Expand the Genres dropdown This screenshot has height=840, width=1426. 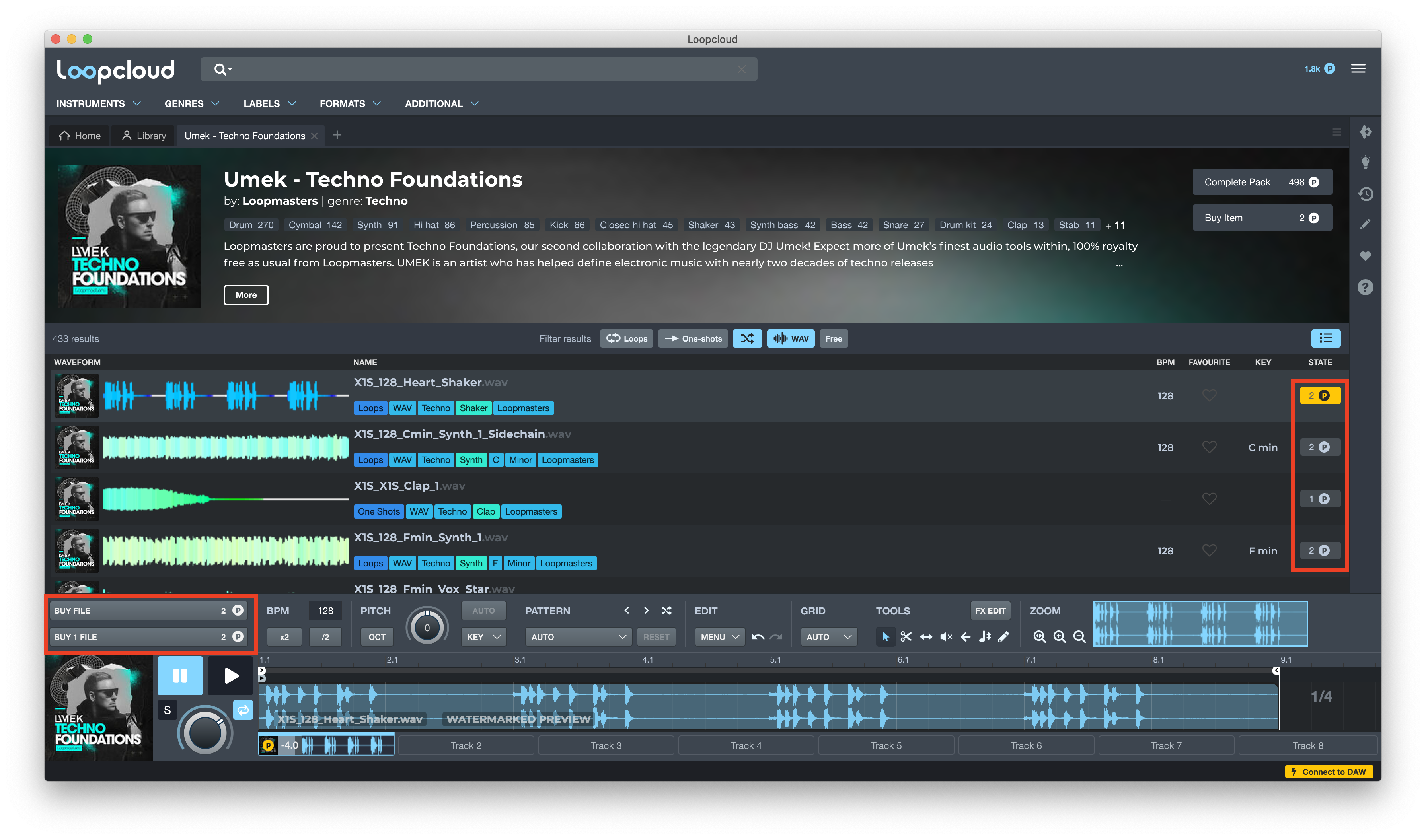pyautogui.click(x=191, y=103)
